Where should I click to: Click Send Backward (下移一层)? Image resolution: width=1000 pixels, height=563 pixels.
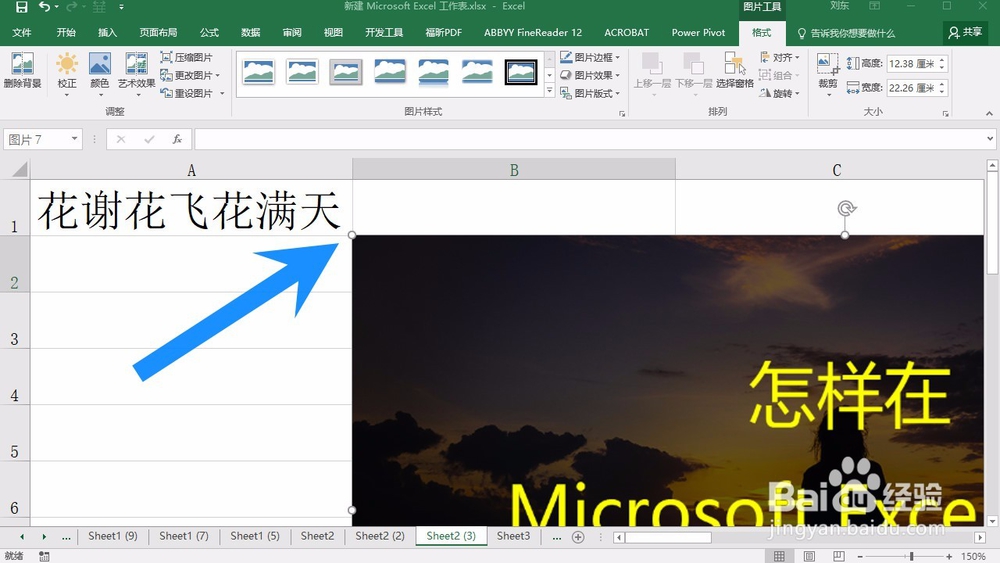[x=693, y=74]
